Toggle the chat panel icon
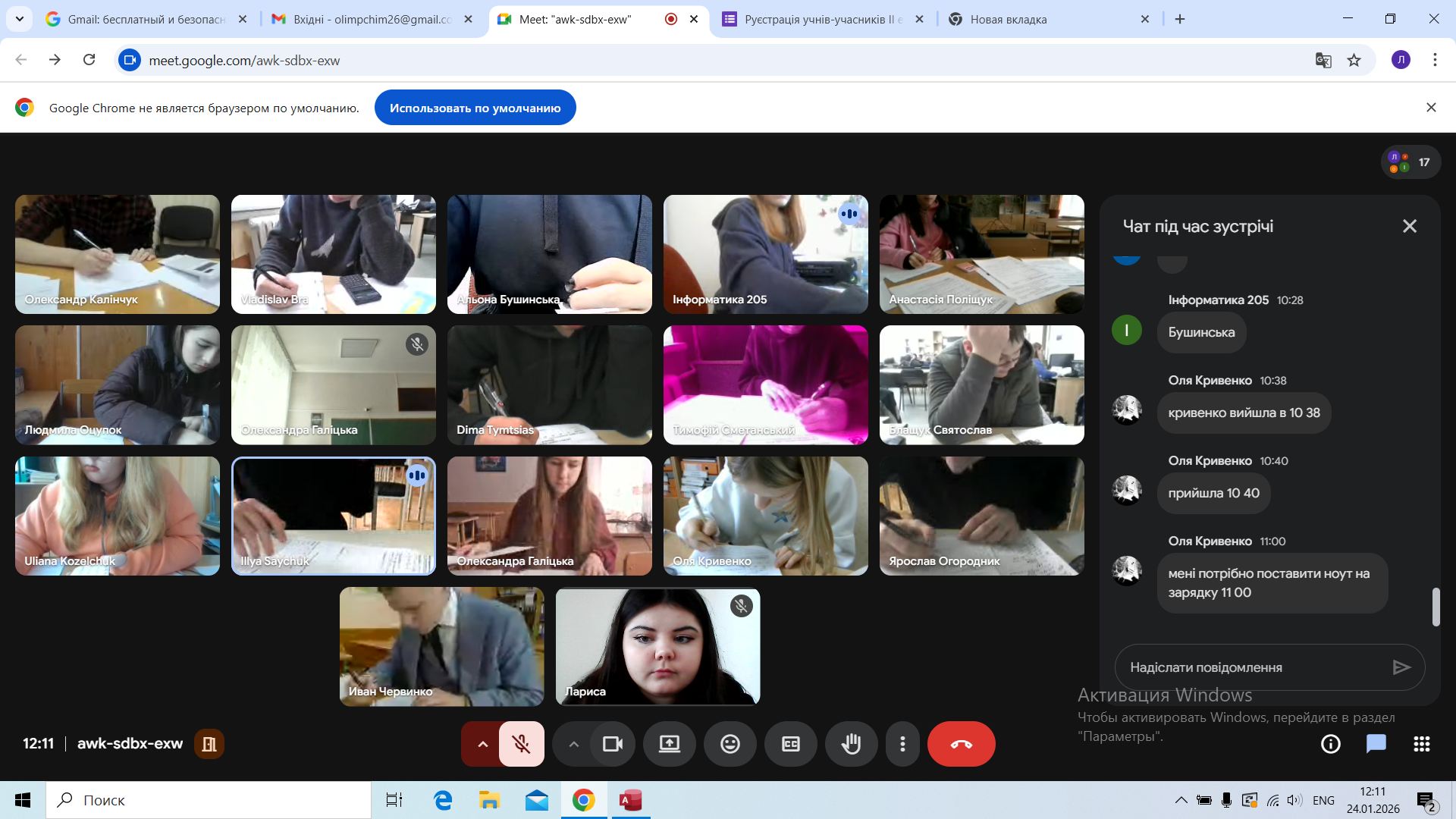The image size is (1456, 819). pos(1376,744)
